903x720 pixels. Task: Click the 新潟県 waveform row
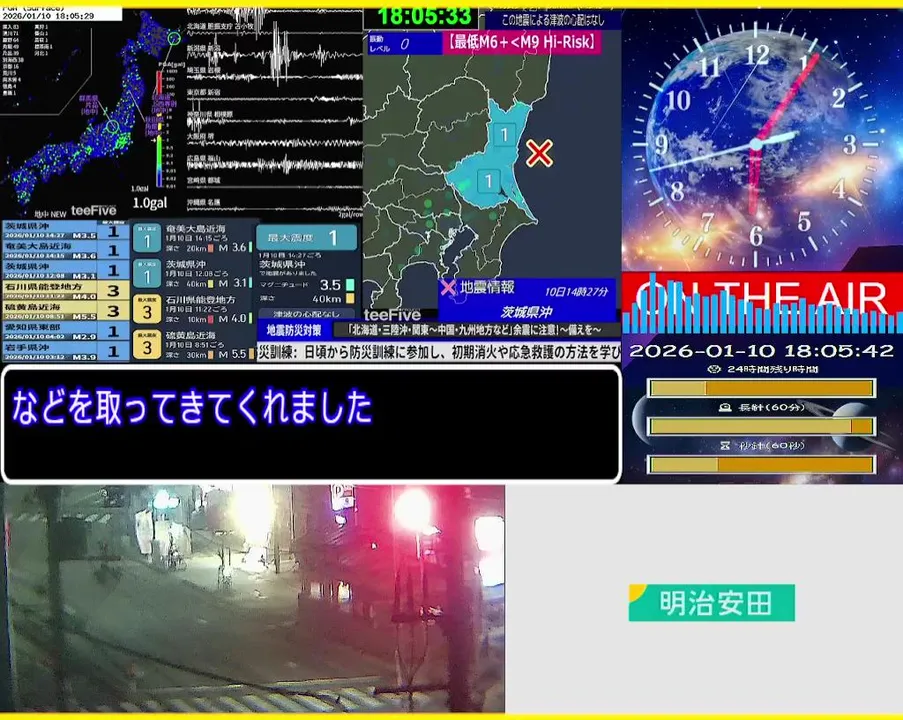274,55
